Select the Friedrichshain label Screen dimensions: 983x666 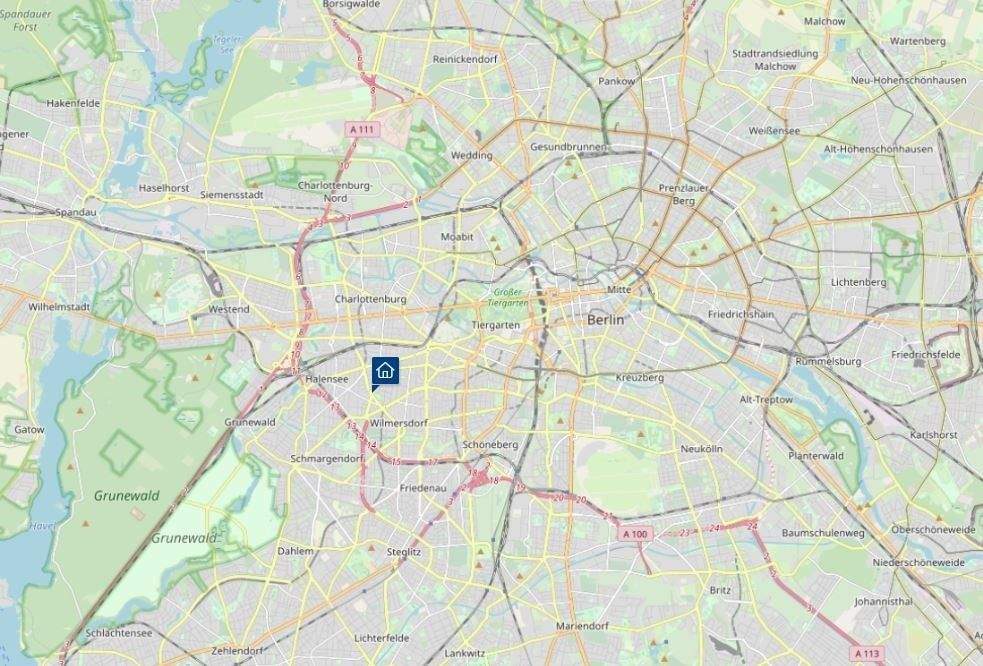741,314
